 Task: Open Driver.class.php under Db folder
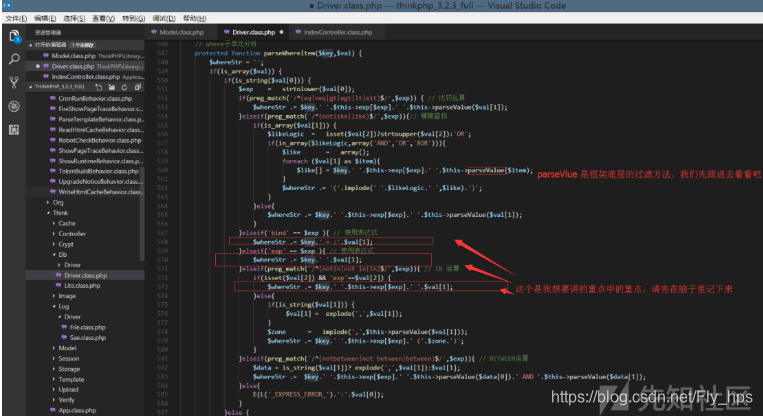85,275
